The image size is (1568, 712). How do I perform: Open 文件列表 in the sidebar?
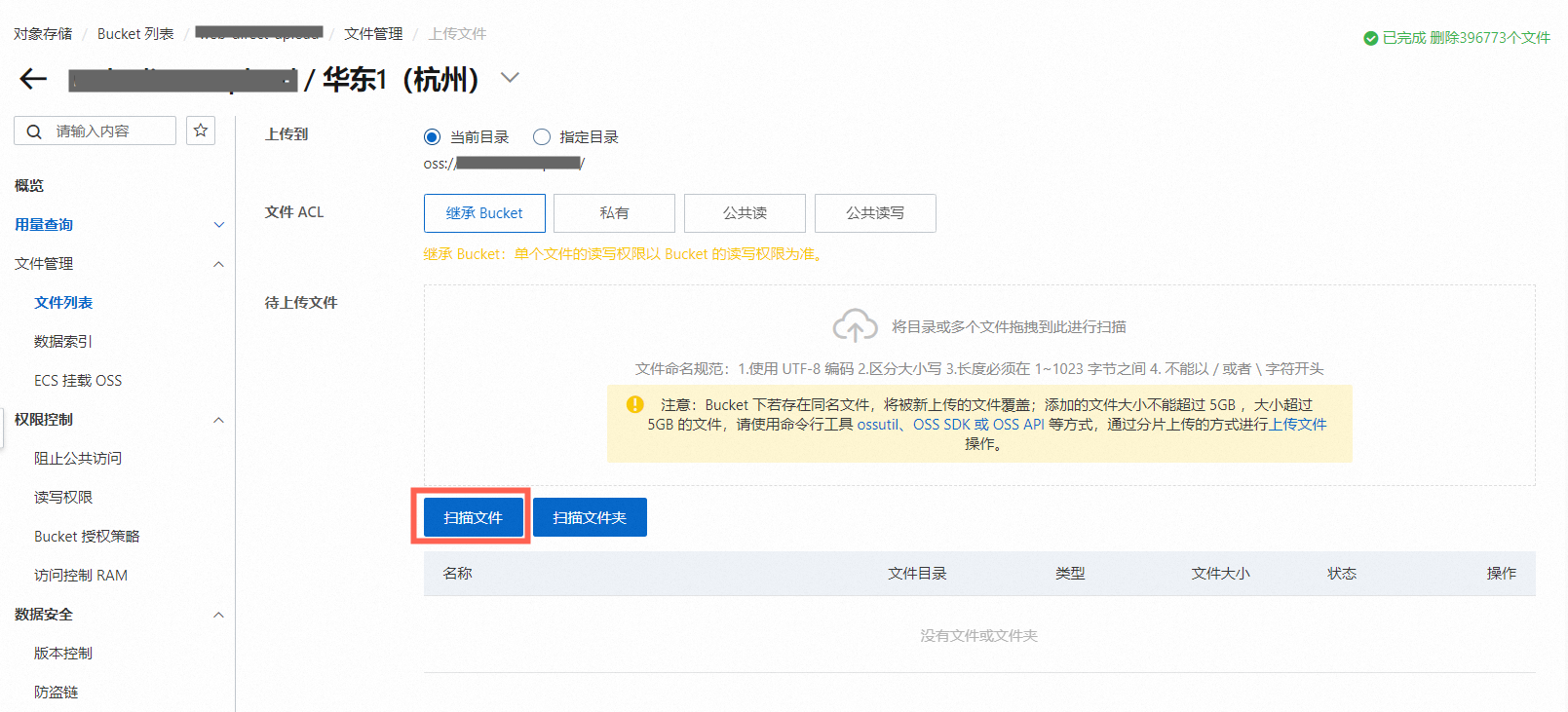point(63,303)
